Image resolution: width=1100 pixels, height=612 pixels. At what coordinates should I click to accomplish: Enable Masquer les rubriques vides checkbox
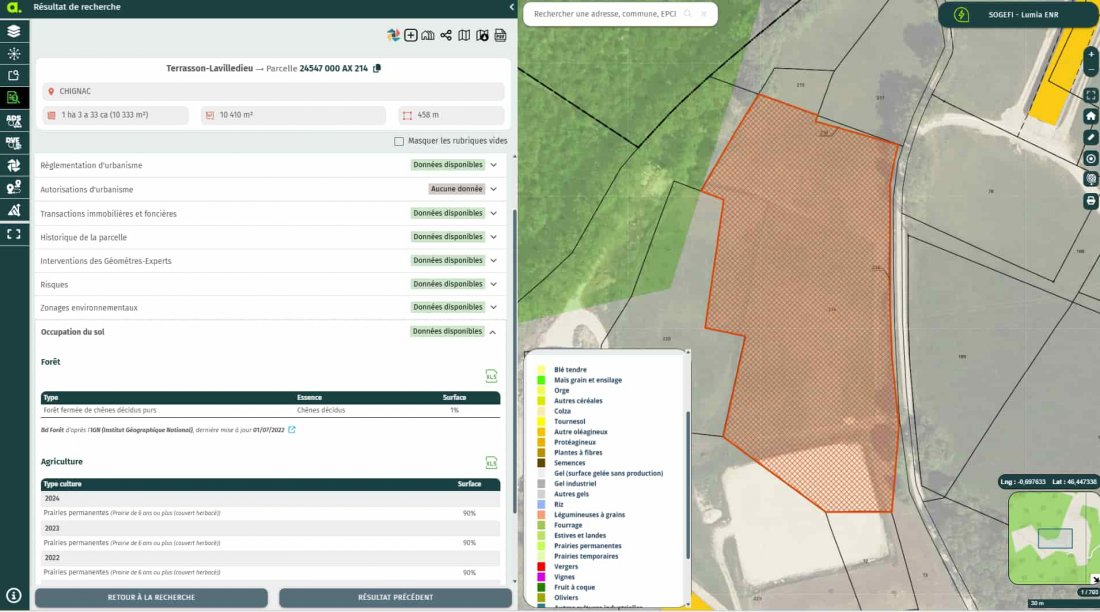[x=399, y=141]
